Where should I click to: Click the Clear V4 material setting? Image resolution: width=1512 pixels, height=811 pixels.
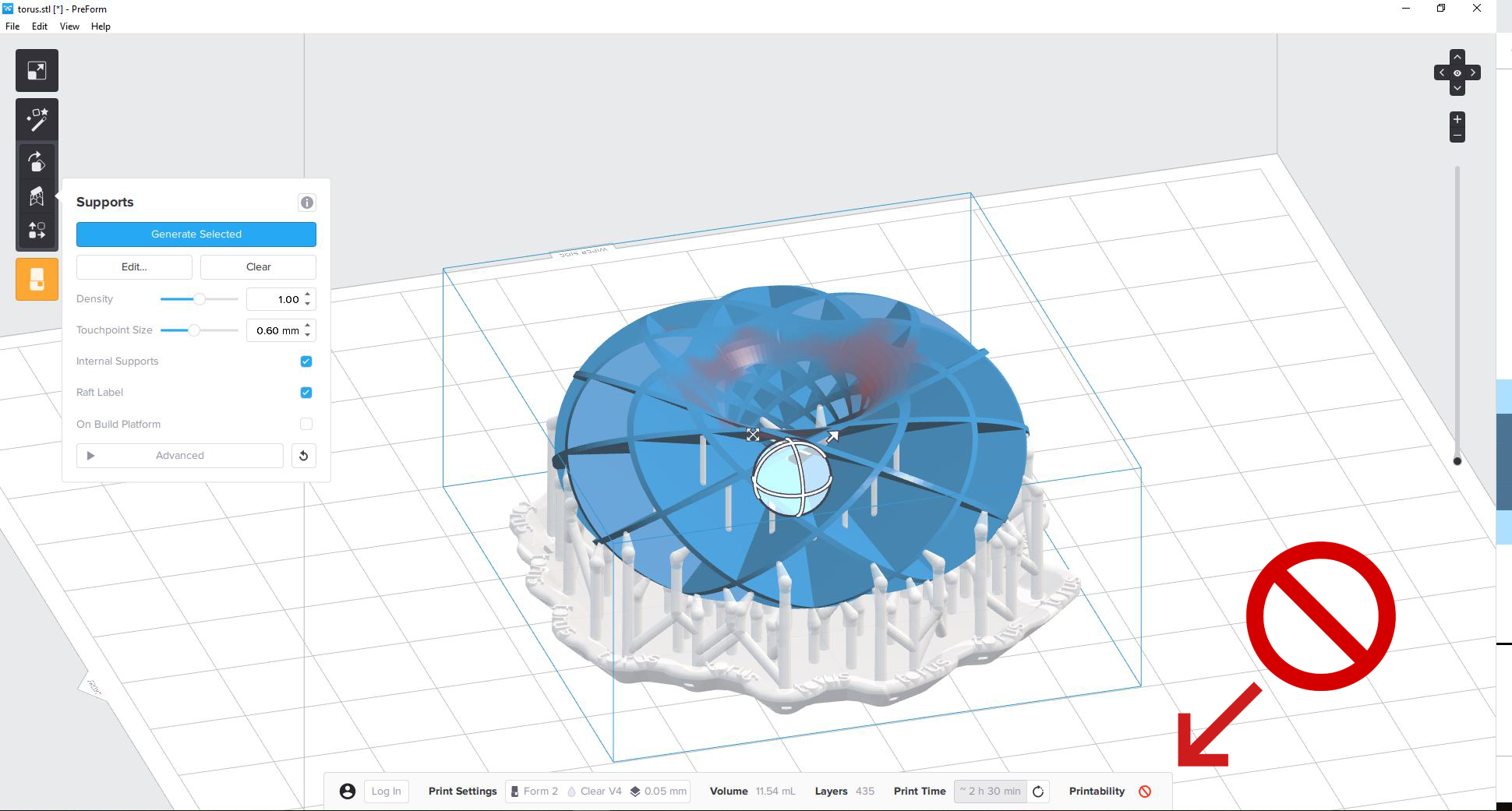coord(595,792)
